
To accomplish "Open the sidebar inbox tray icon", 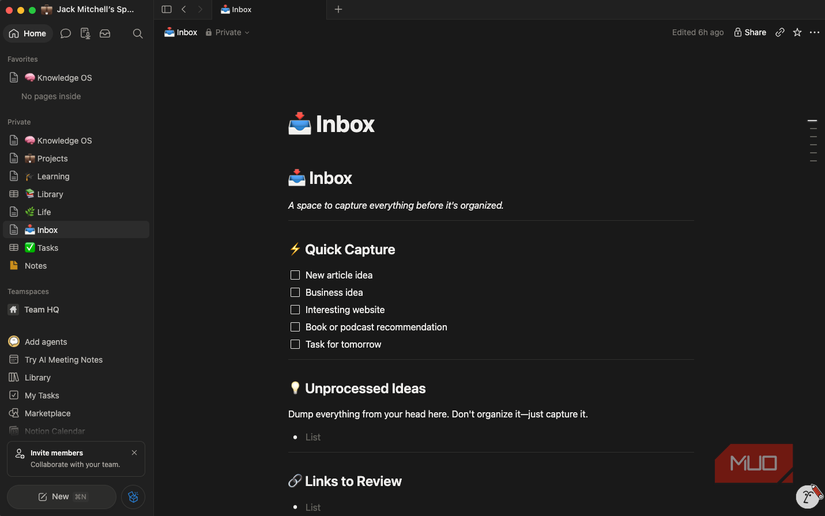I will pyautogui.click(x=105, y=34).
